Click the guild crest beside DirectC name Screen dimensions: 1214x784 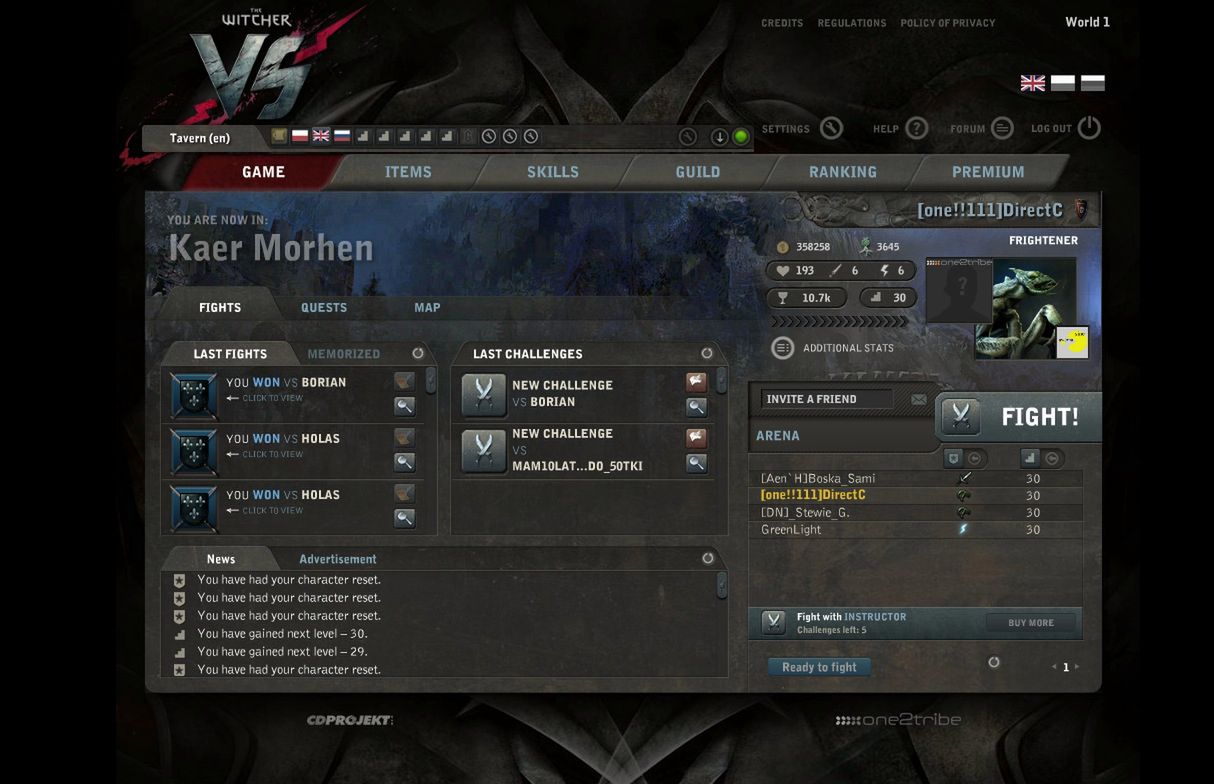click(1081, 210)
